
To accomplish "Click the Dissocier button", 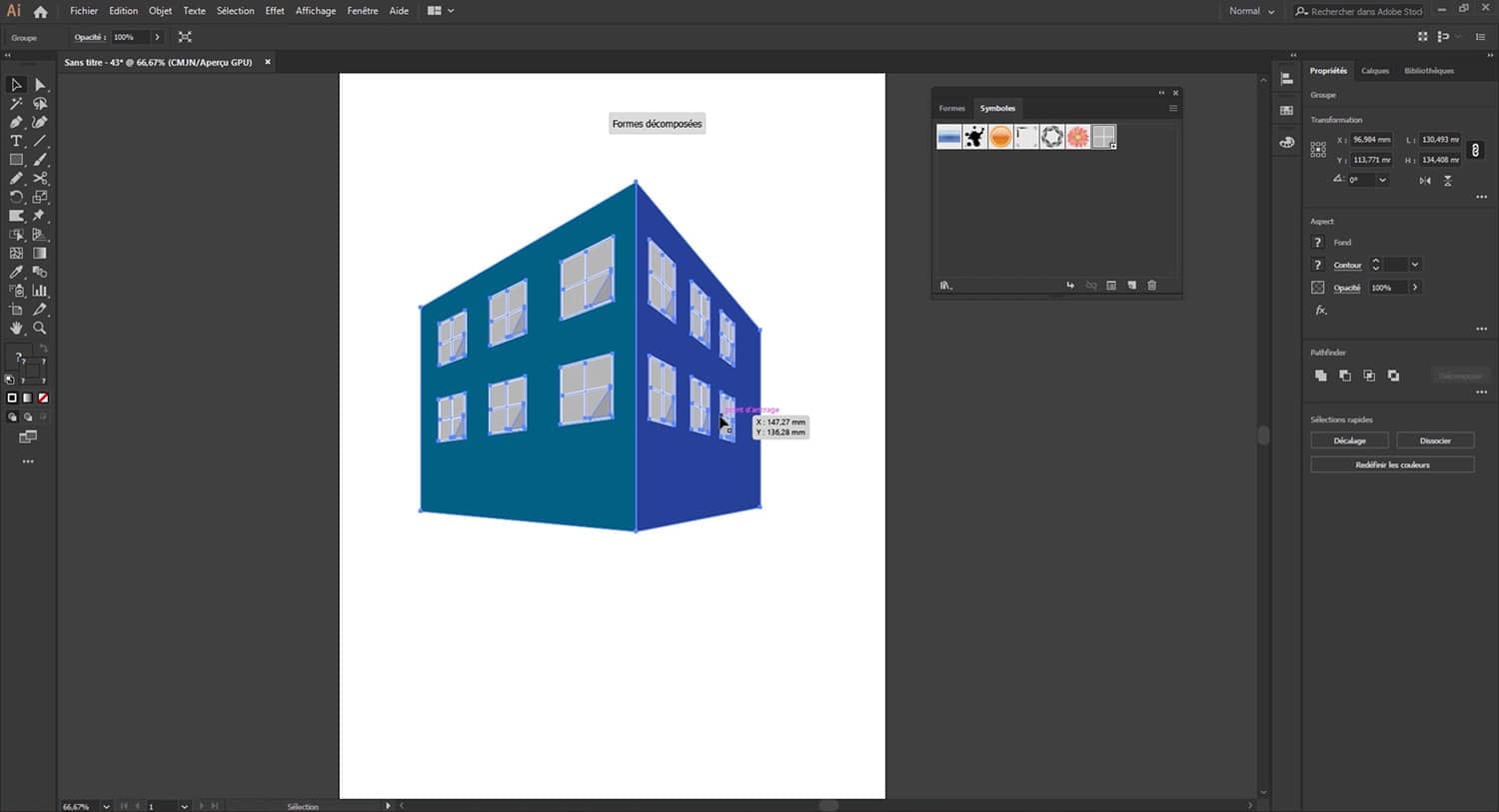I will tap(1435, 439).
